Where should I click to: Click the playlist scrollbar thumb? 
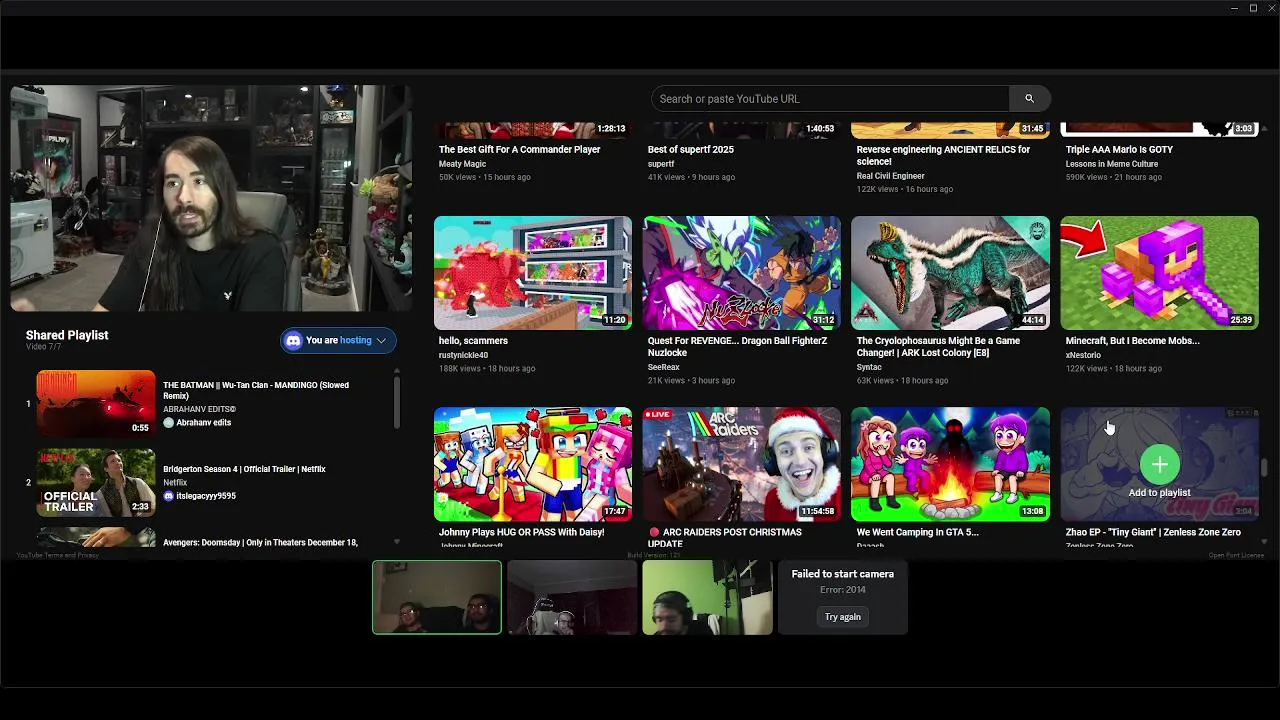point(397,404)
